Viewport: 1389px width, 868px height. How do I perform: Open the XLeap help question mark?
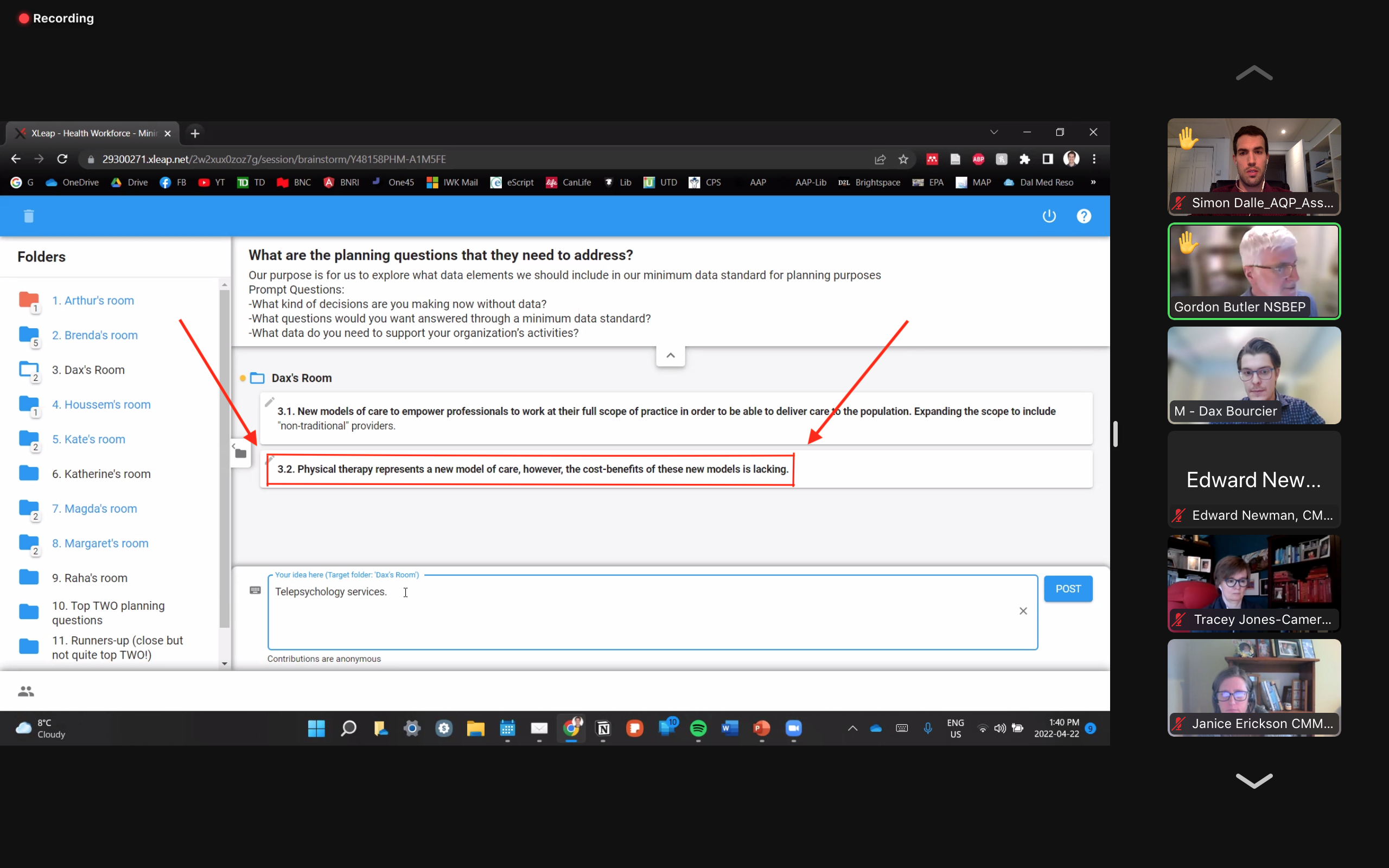1084,216
